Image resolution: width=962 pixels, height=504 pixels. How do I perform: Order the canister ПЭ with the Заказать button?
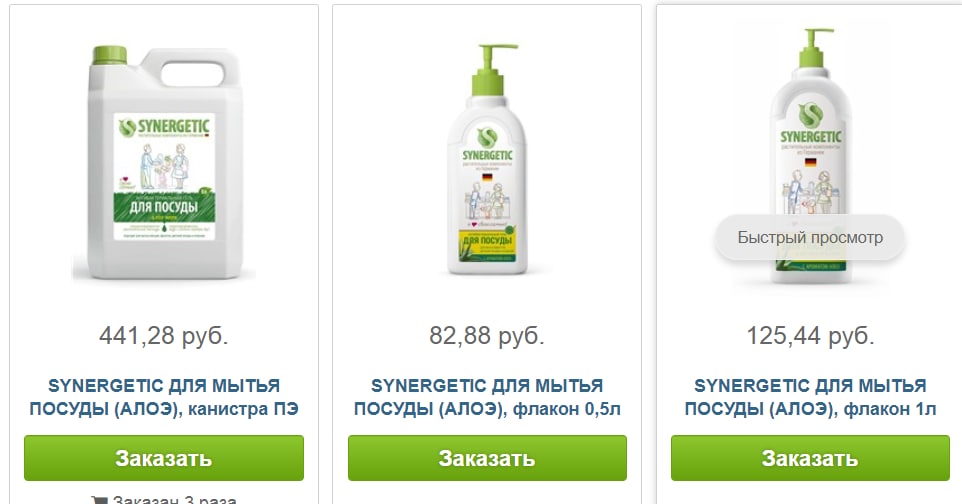pos(164,458)
